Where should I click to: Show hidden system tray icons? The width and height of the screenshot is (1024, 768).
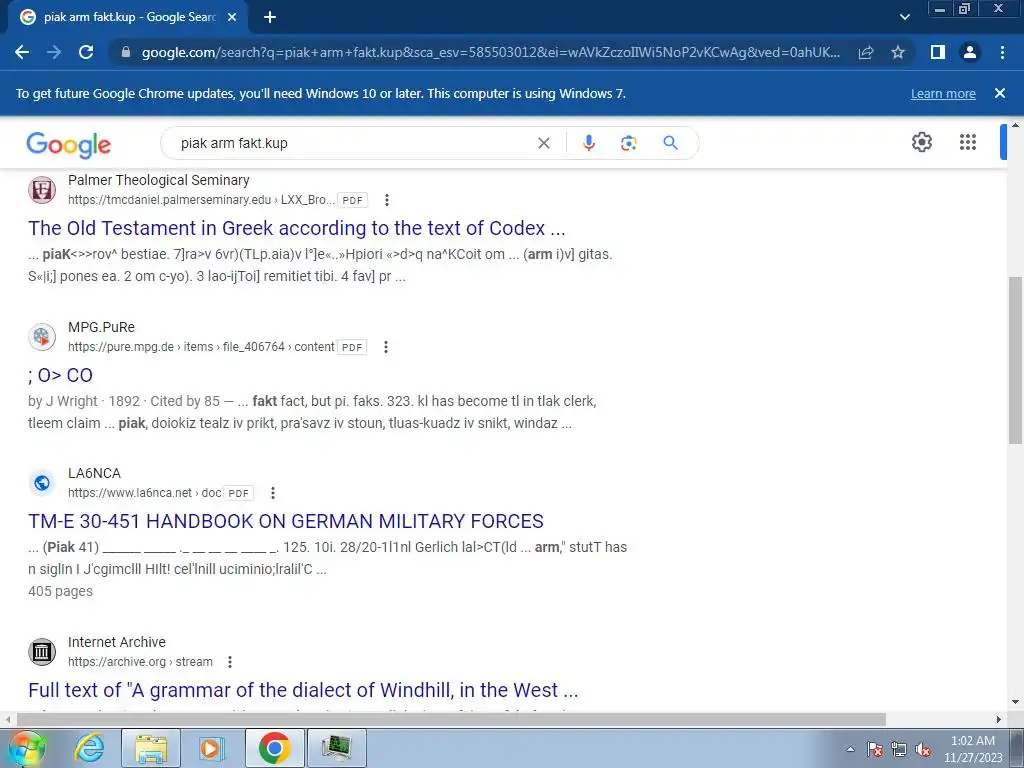pos(850,749)
